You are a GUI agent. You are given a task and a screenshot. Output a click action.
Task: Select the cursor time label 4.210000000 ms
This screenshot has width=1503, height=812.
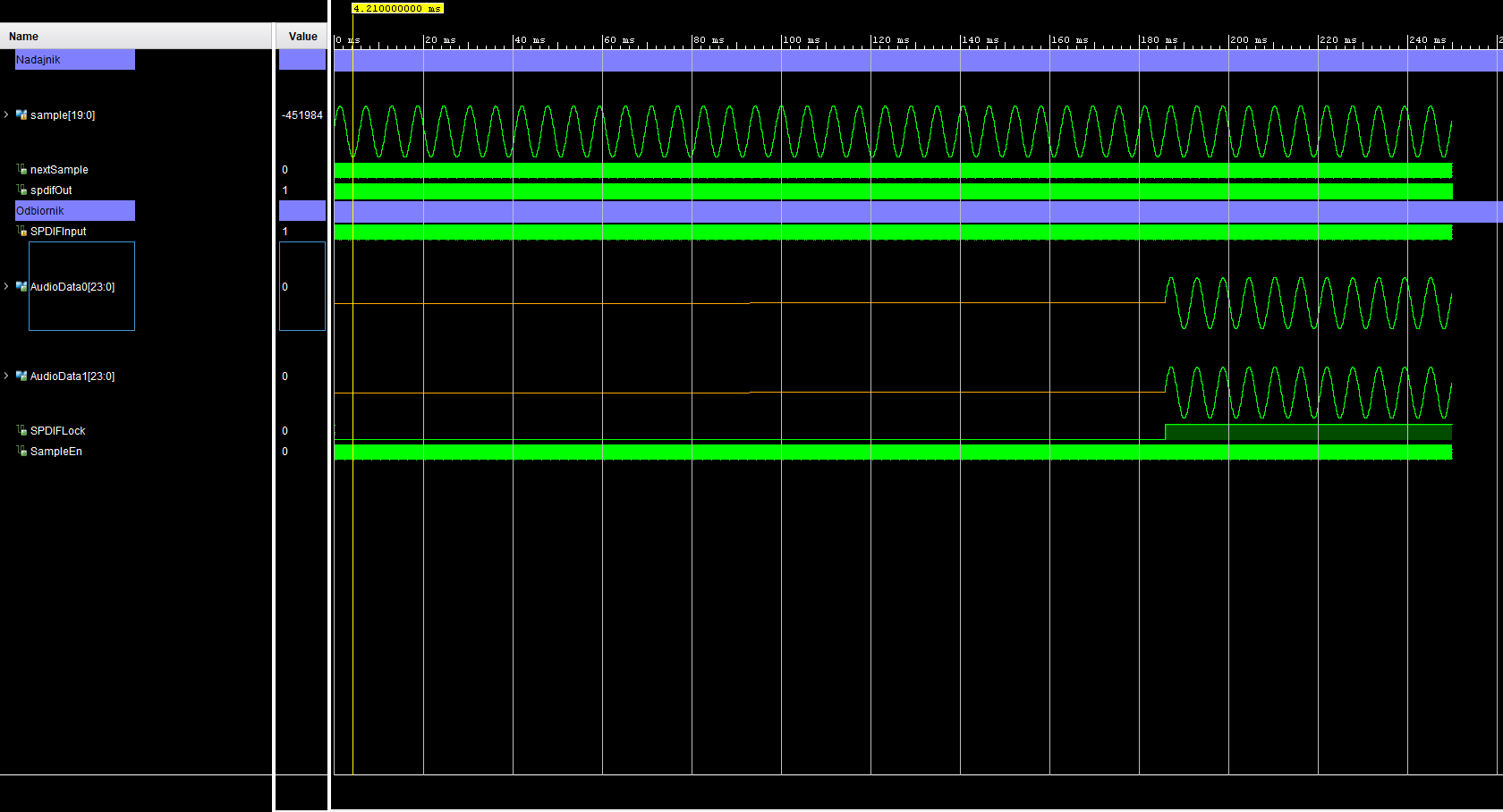[396, 8]
